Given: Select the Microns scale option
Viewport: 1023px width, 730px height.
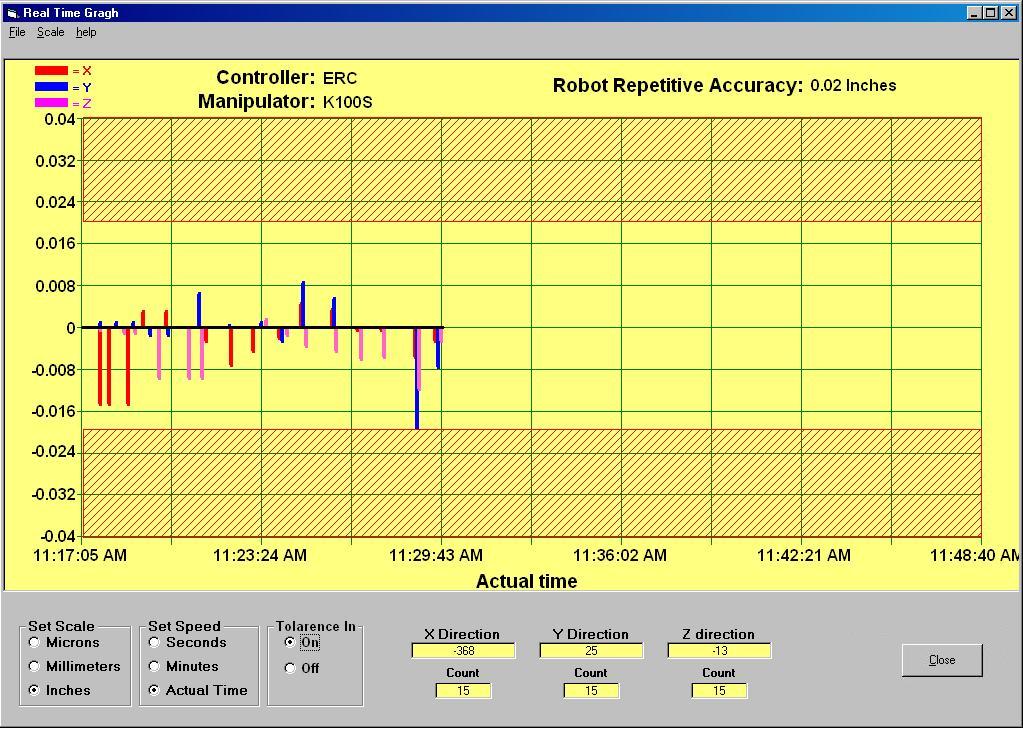Looking at the screenshot, I should (x=35, y=643).
